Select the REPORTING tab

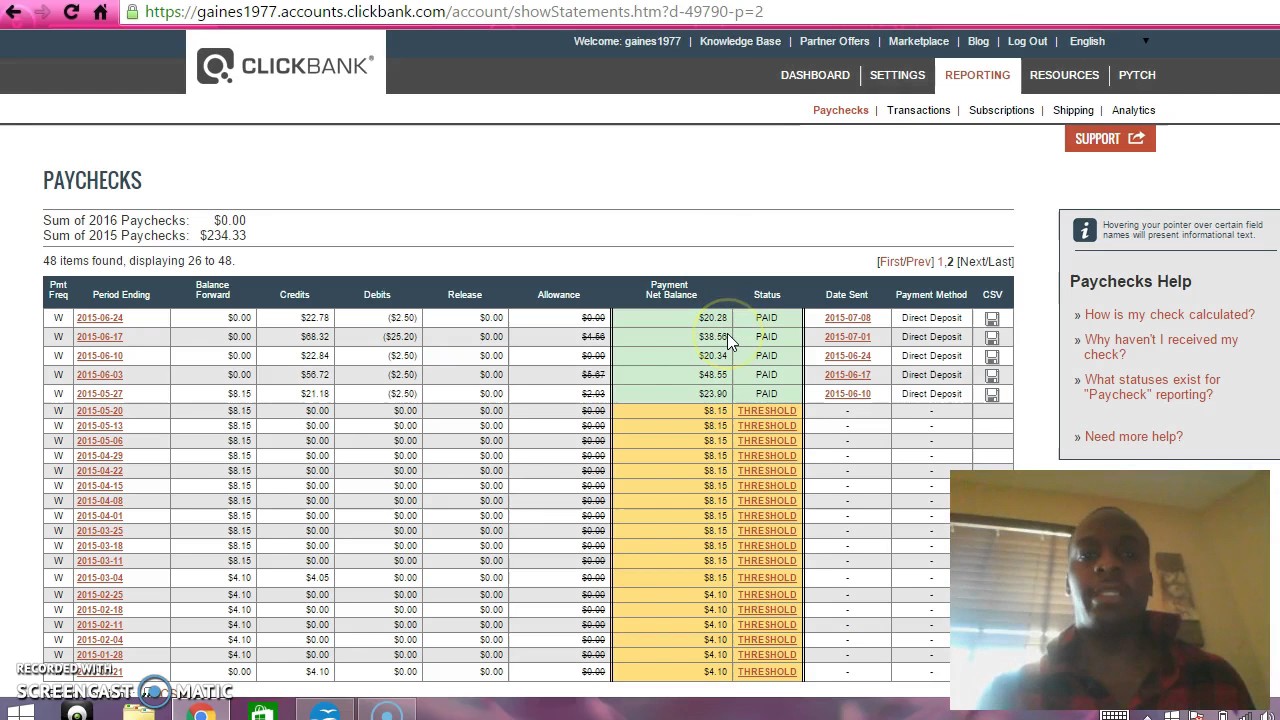pos(977,75)
